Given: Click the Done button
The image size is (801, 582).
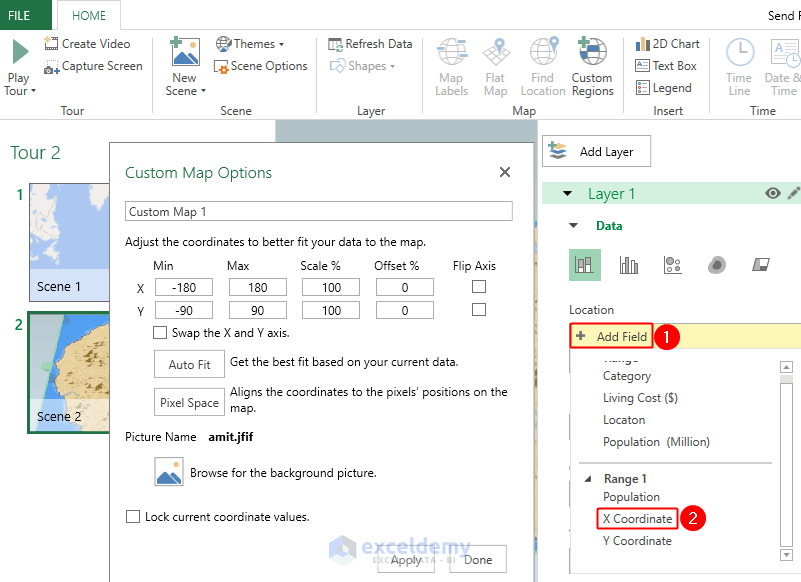Looking at the screenshot, I should (x=478, y=560).
